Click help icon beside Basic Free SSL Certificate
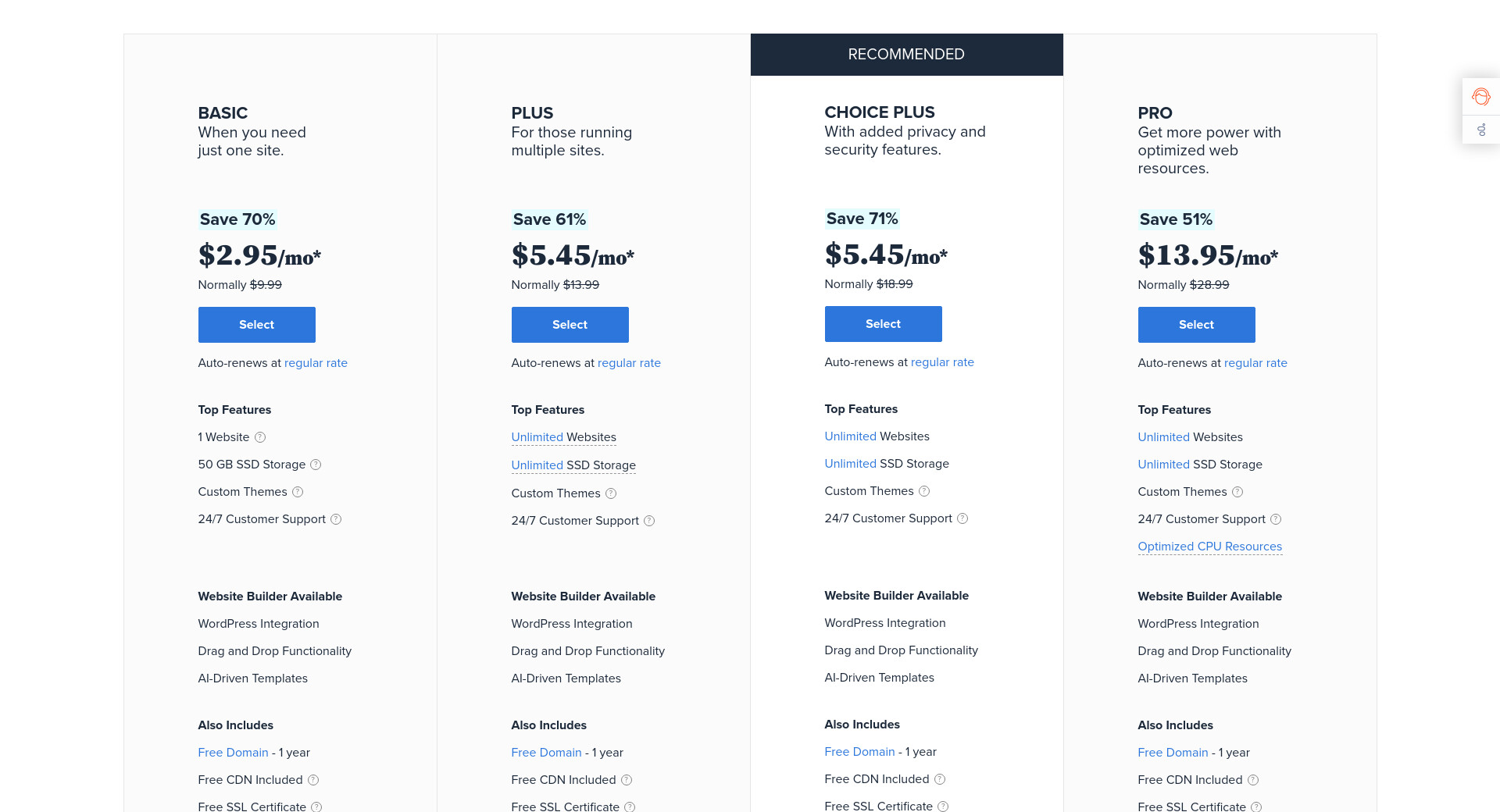The width and height of the screenshot is (1500, 812). coord(316,807)
